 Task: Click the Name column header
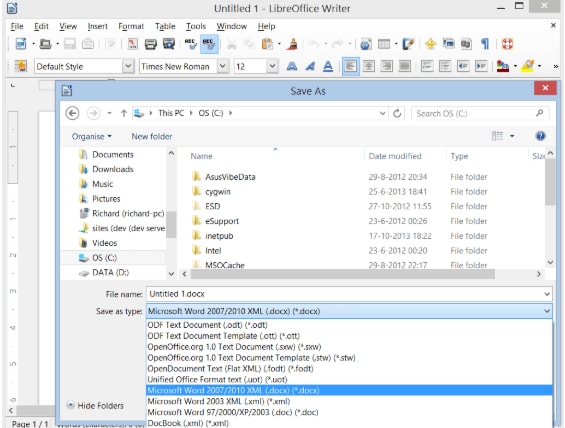[201, 156]
